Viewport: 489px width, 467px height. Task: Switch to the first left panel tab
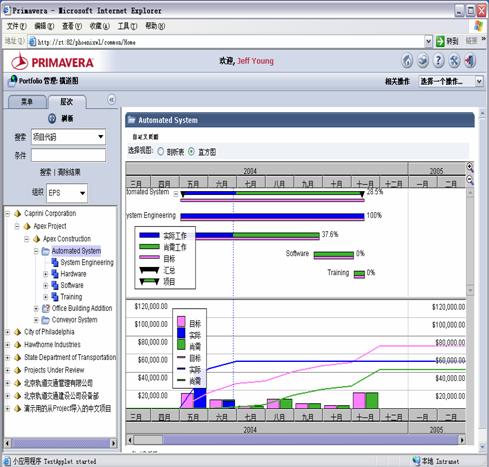(27, 102)
